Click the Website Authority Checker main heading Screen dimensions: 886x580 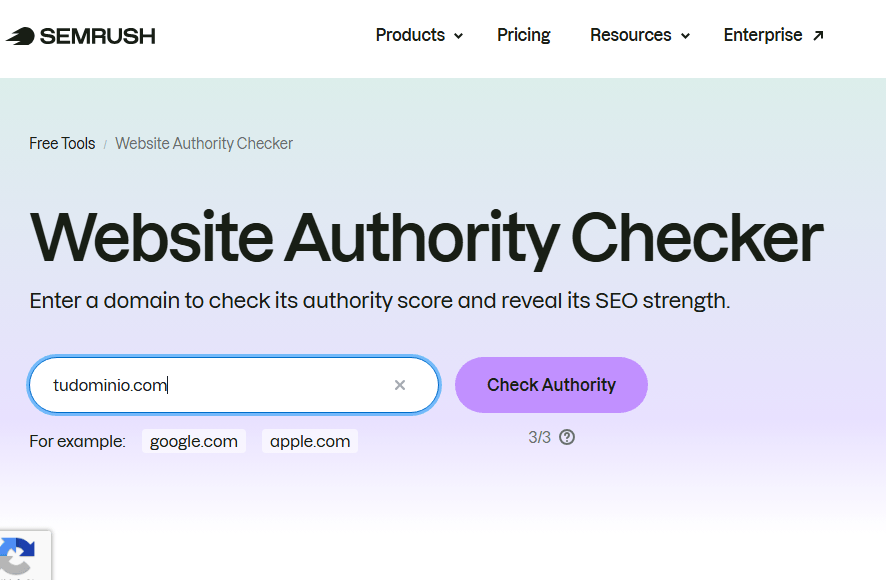pos(427,238)
